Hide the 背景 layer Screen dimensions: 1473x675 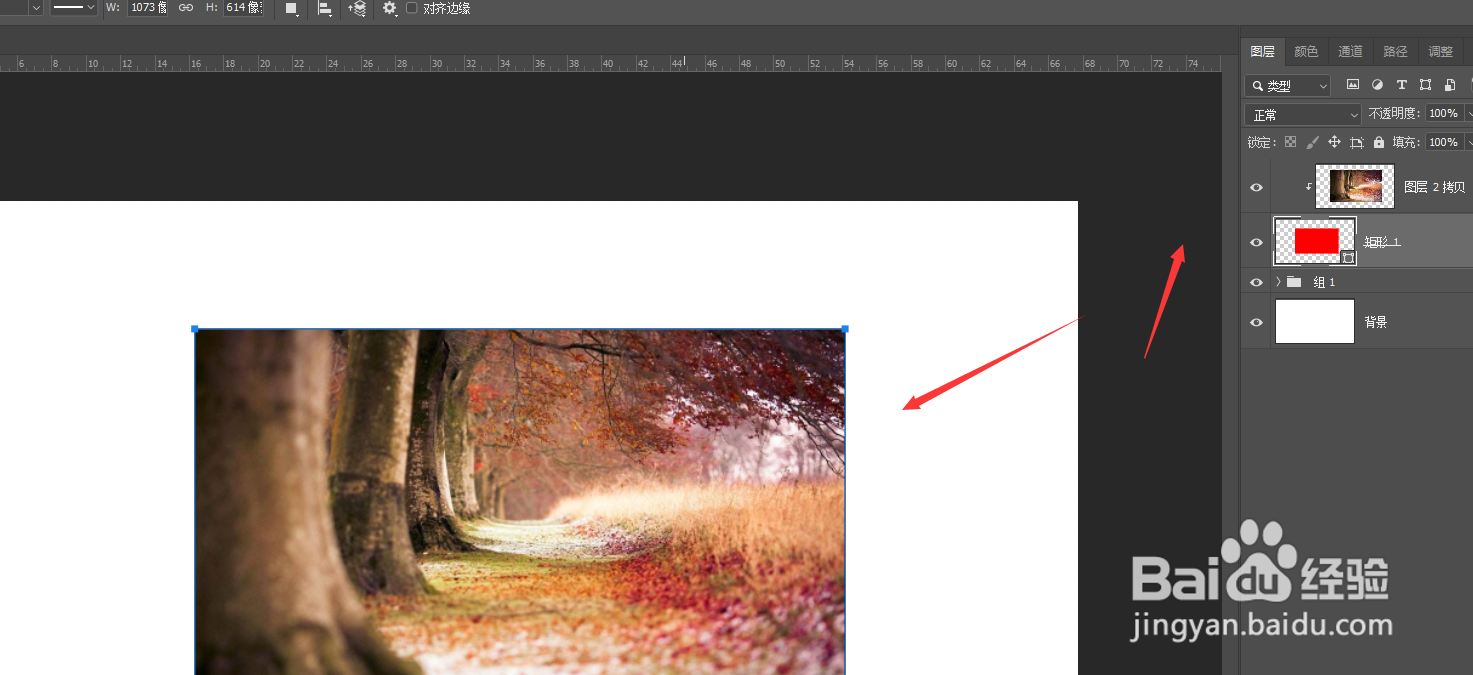point(1257,322)
